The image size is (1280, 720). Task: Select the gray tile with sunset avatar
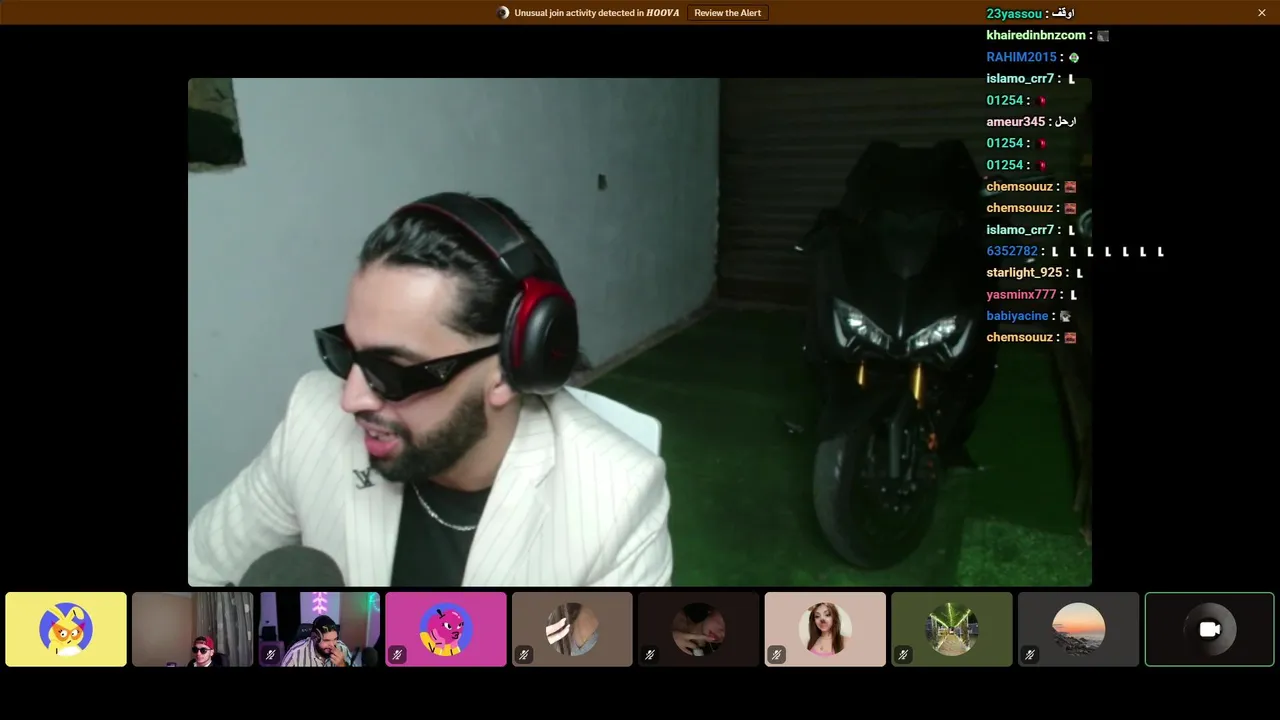pyautogui.click(x=1078, y=629)
